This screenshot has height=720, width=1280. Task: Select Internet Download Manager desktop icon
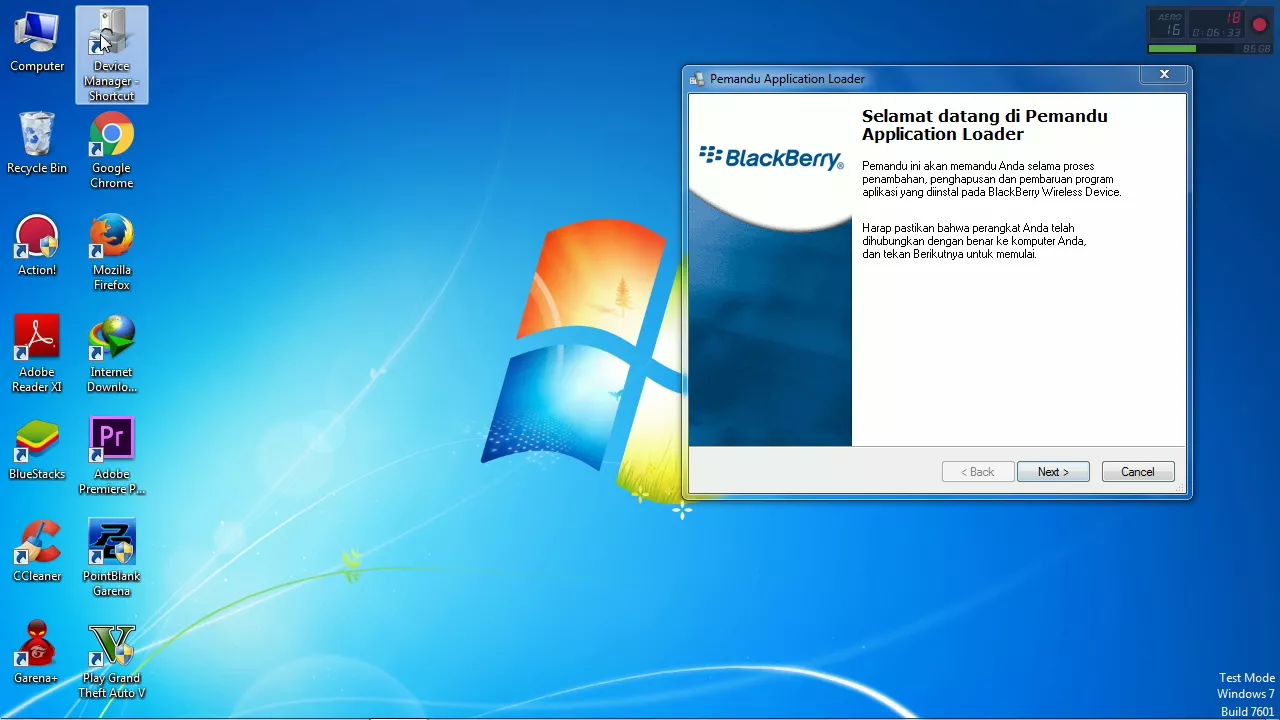pos(112,354)
